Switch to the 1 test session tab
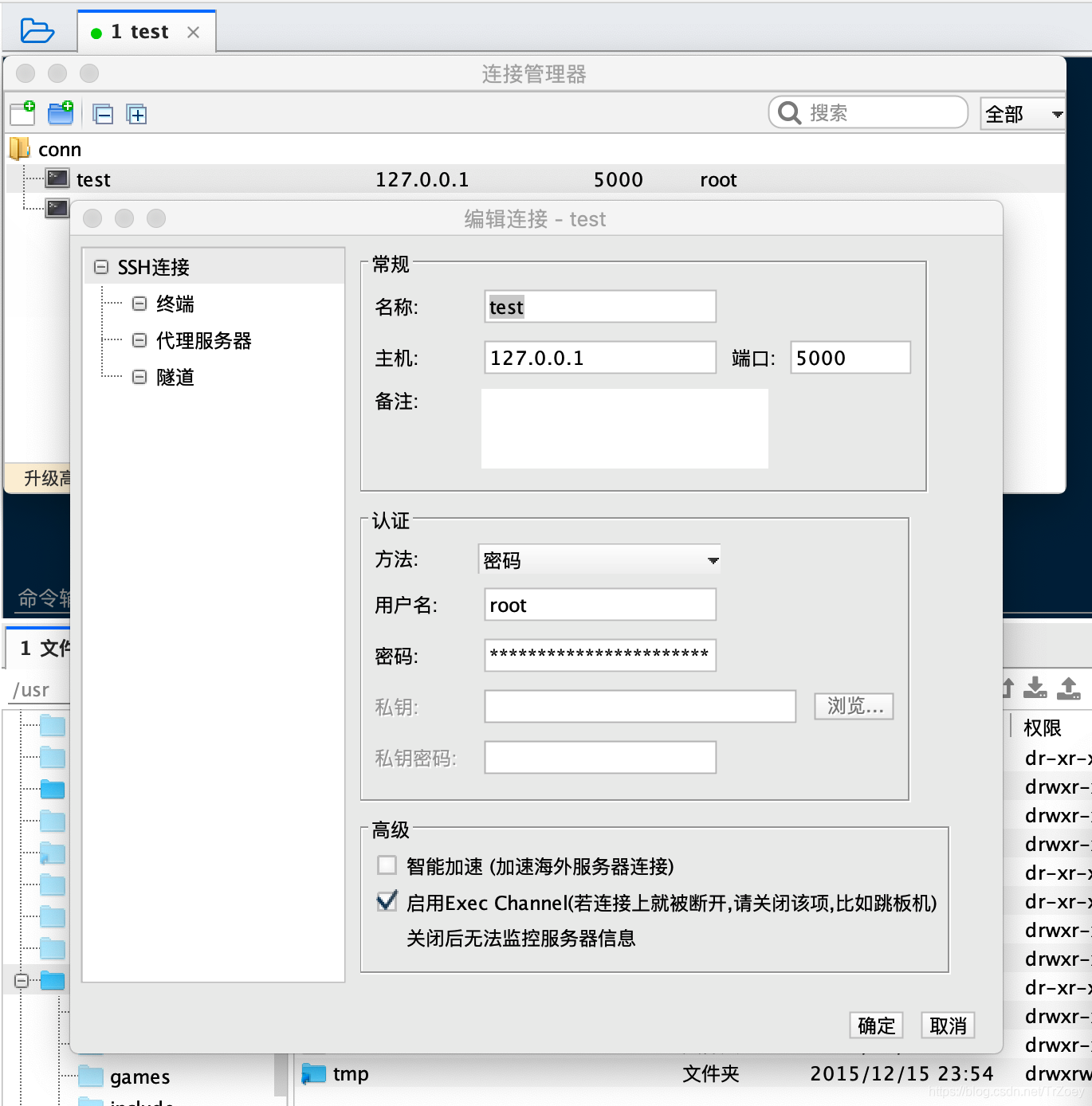This screenshot has height=1106, width=1092. 141,31
